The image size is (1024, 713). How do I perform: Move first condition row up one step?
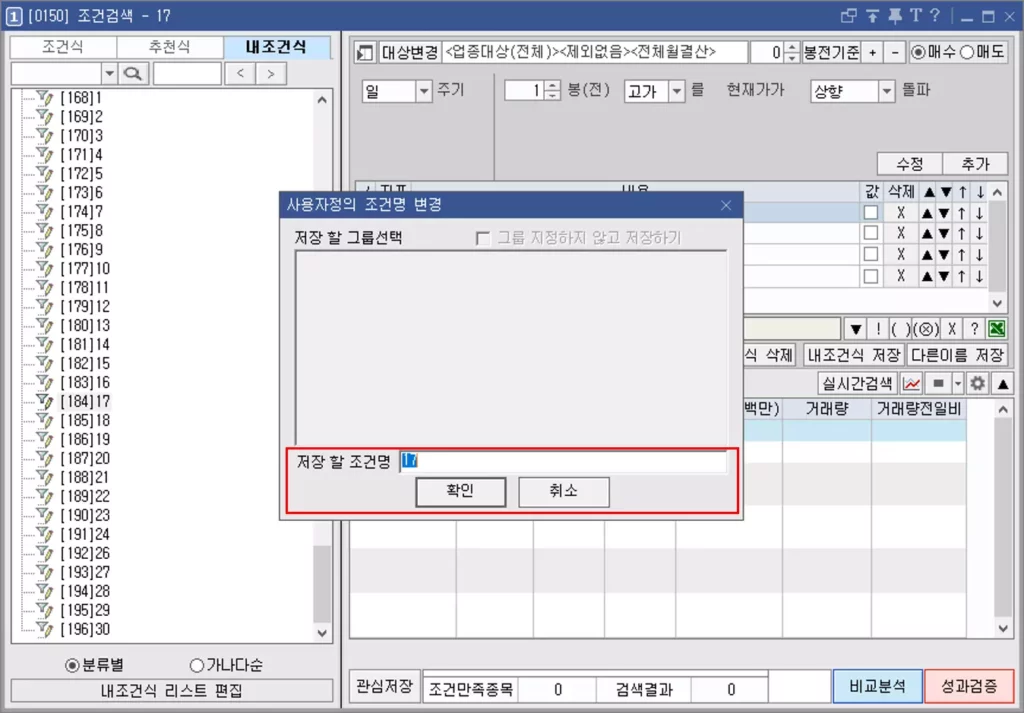point(962,213)
